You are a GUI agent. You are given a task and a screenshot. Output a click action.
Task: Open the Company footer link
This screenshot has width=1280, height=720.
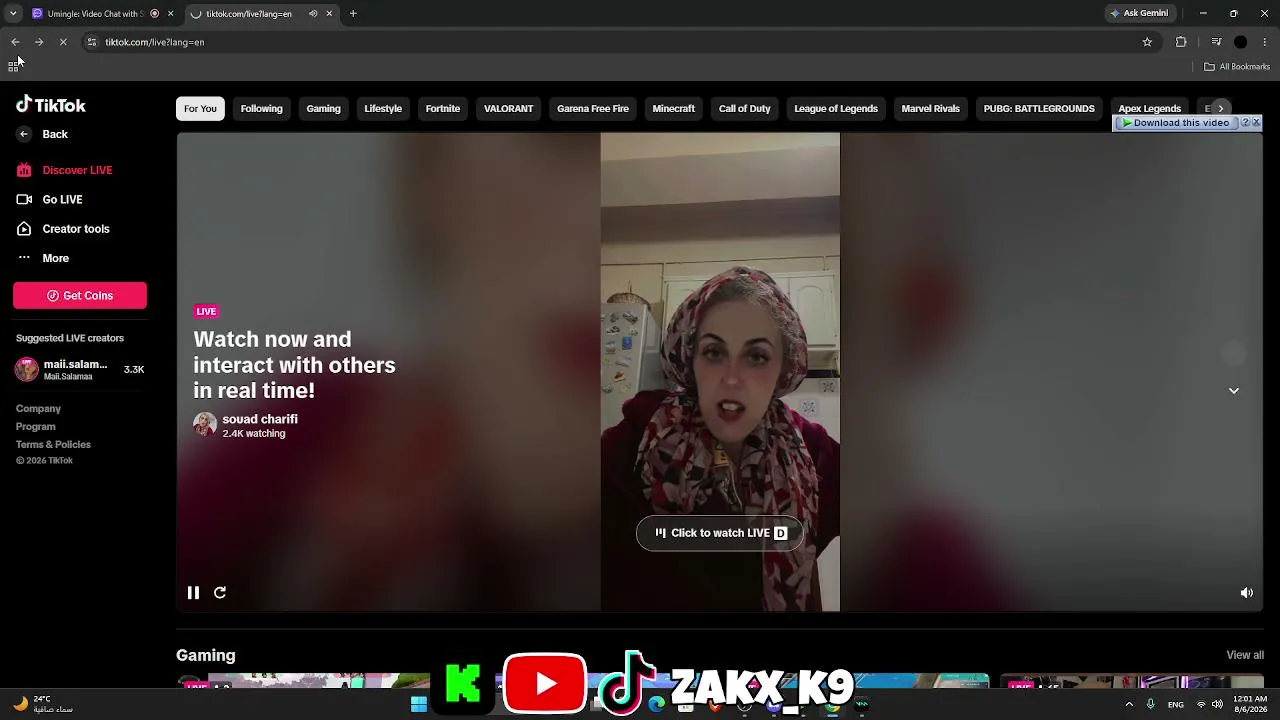[38, 409]
